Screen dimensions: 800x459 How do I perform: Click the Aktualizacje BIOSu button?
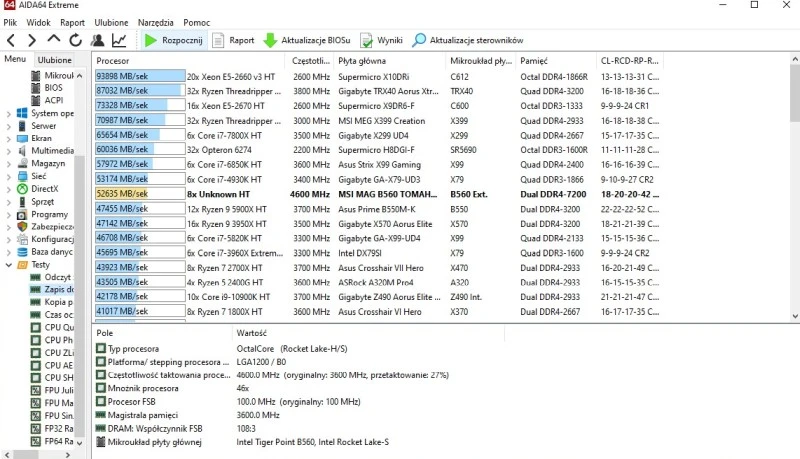tap(307, 41)
